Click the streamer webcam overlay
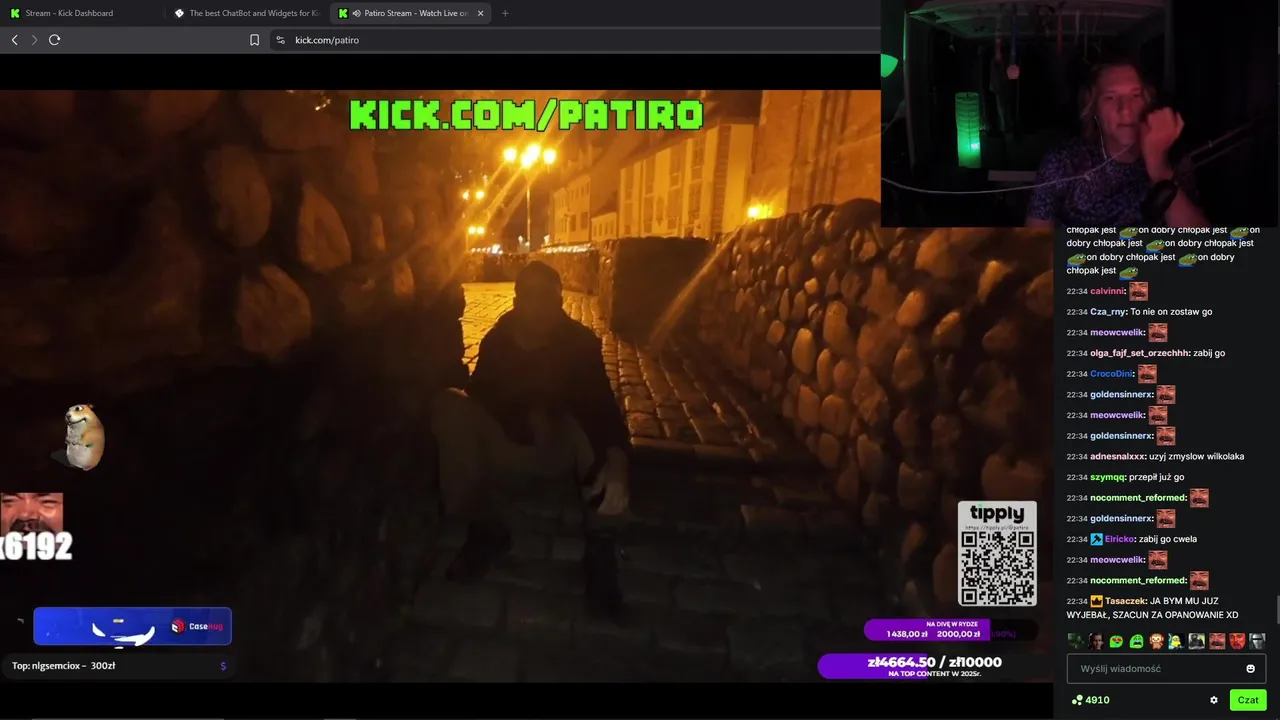This screenshot has width=1280, height=720. (x=1080, y=113)
